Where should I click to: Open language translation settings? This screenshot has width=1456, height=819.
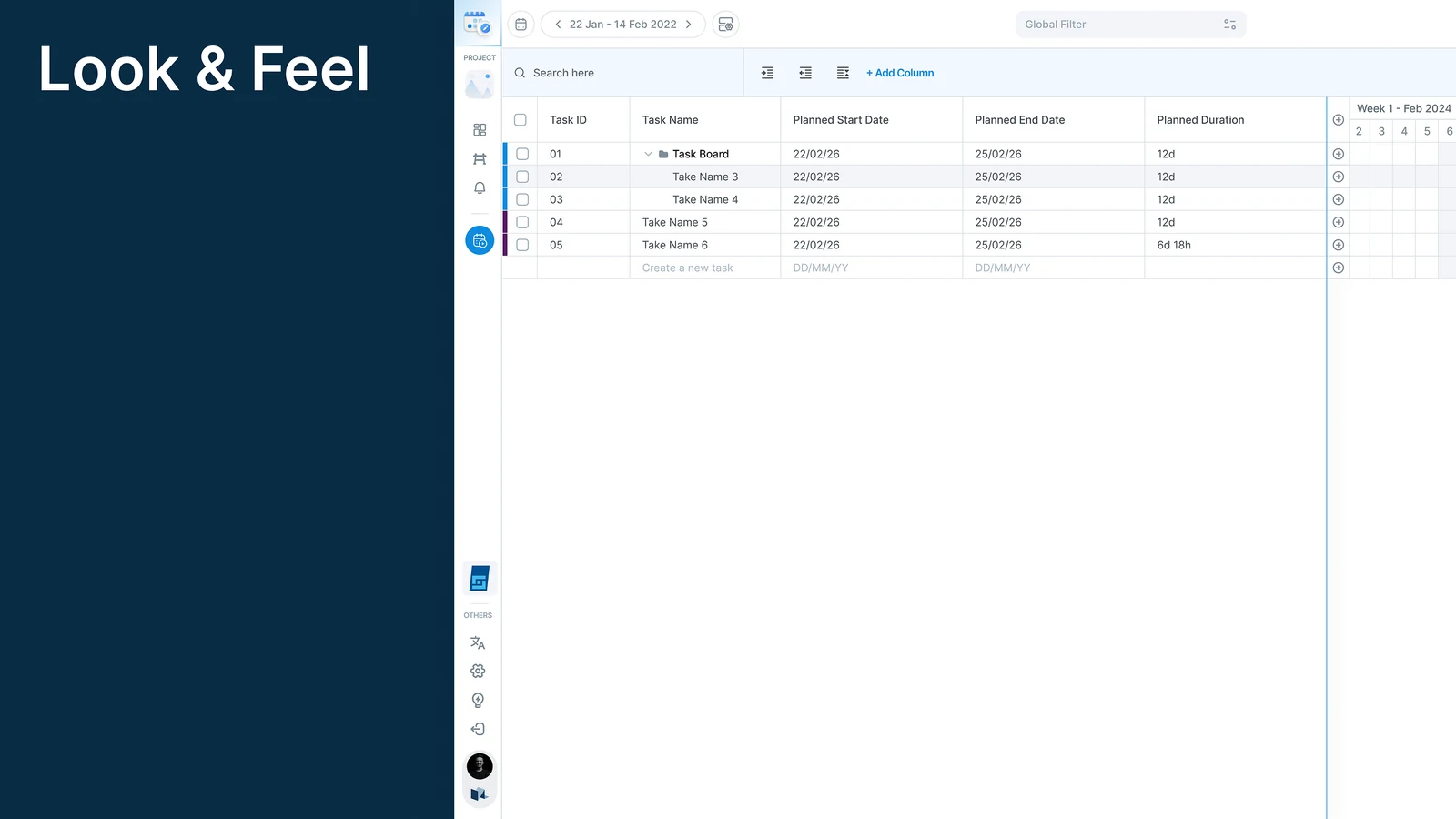478,642
